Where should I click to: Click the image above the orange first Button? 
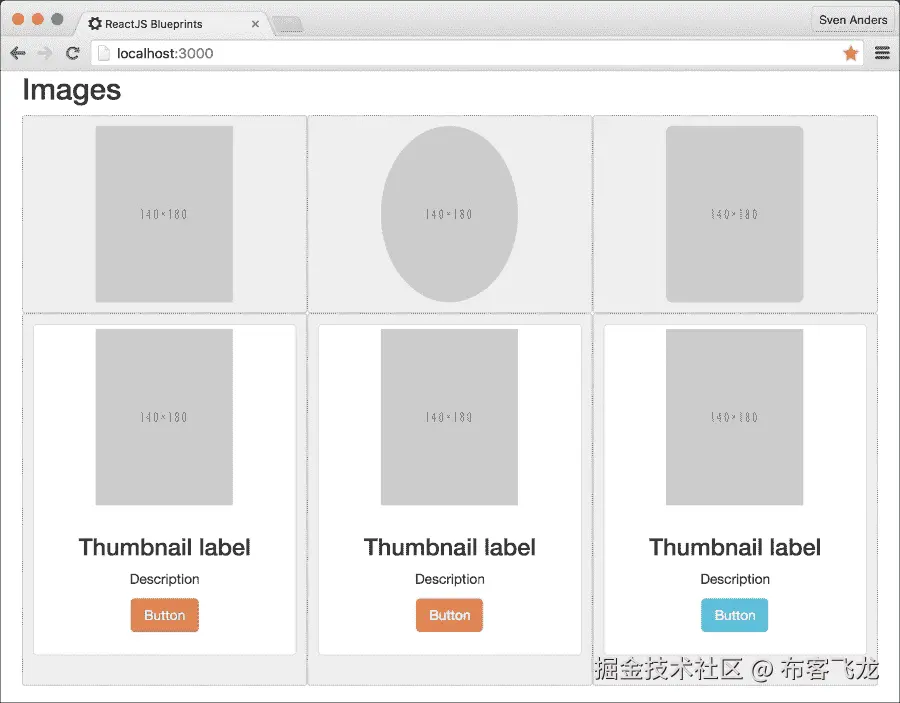164,417
